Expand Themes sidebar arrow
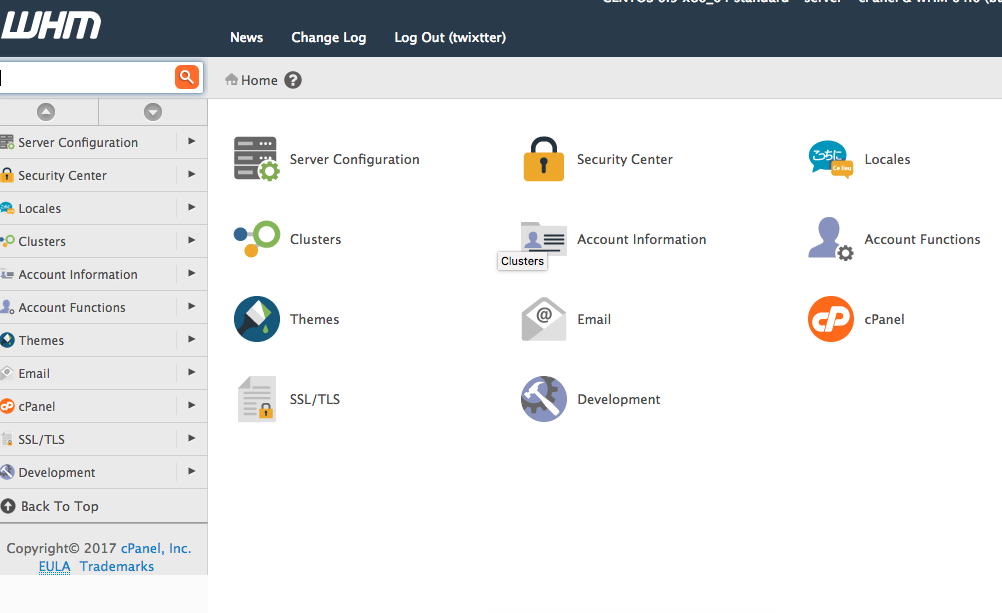The width and height of the screenshot is (1002, 613). [192, 339]
